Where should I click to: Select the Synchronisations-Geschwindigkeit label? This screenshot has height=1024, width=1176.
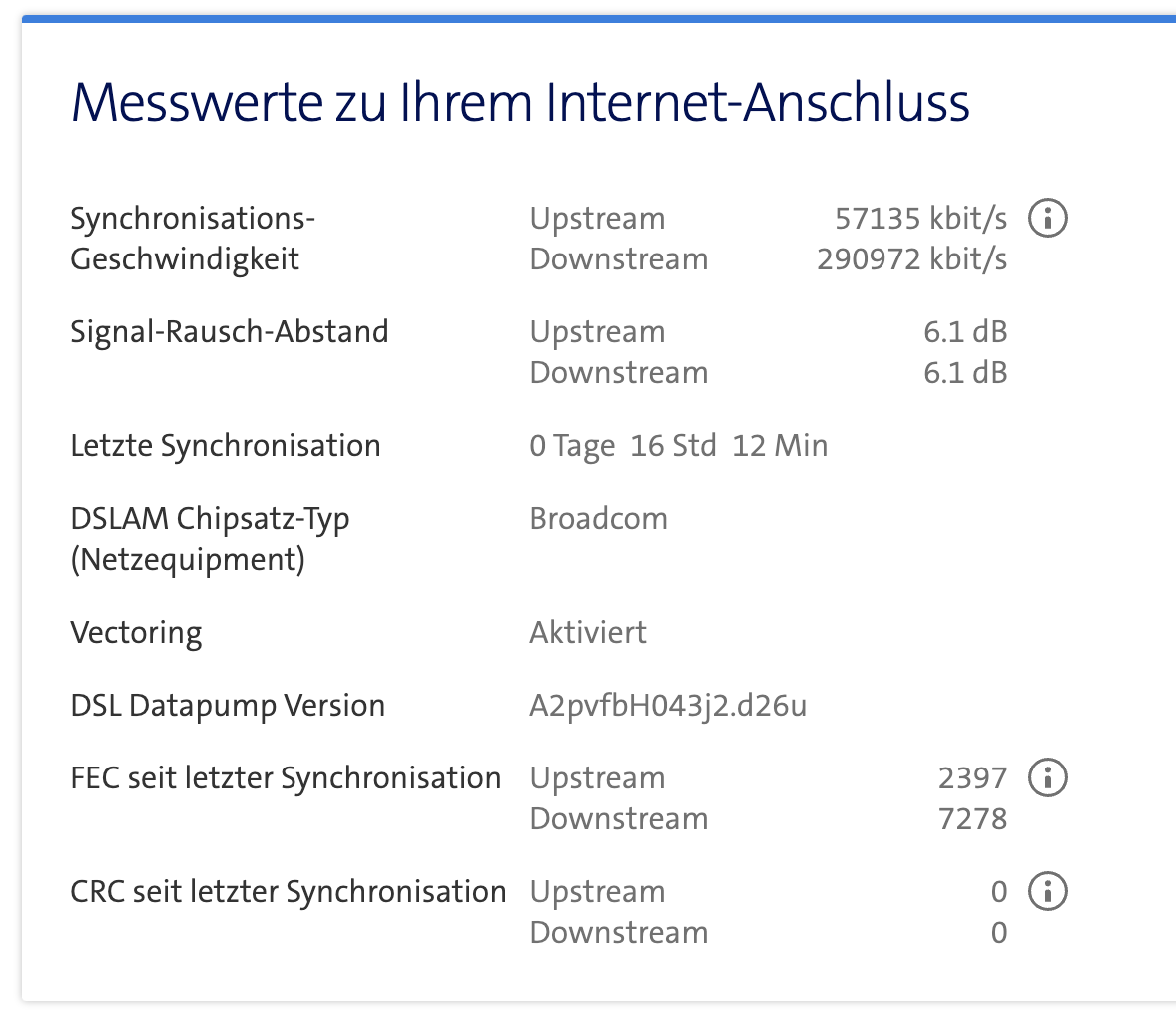click(193, 239)
